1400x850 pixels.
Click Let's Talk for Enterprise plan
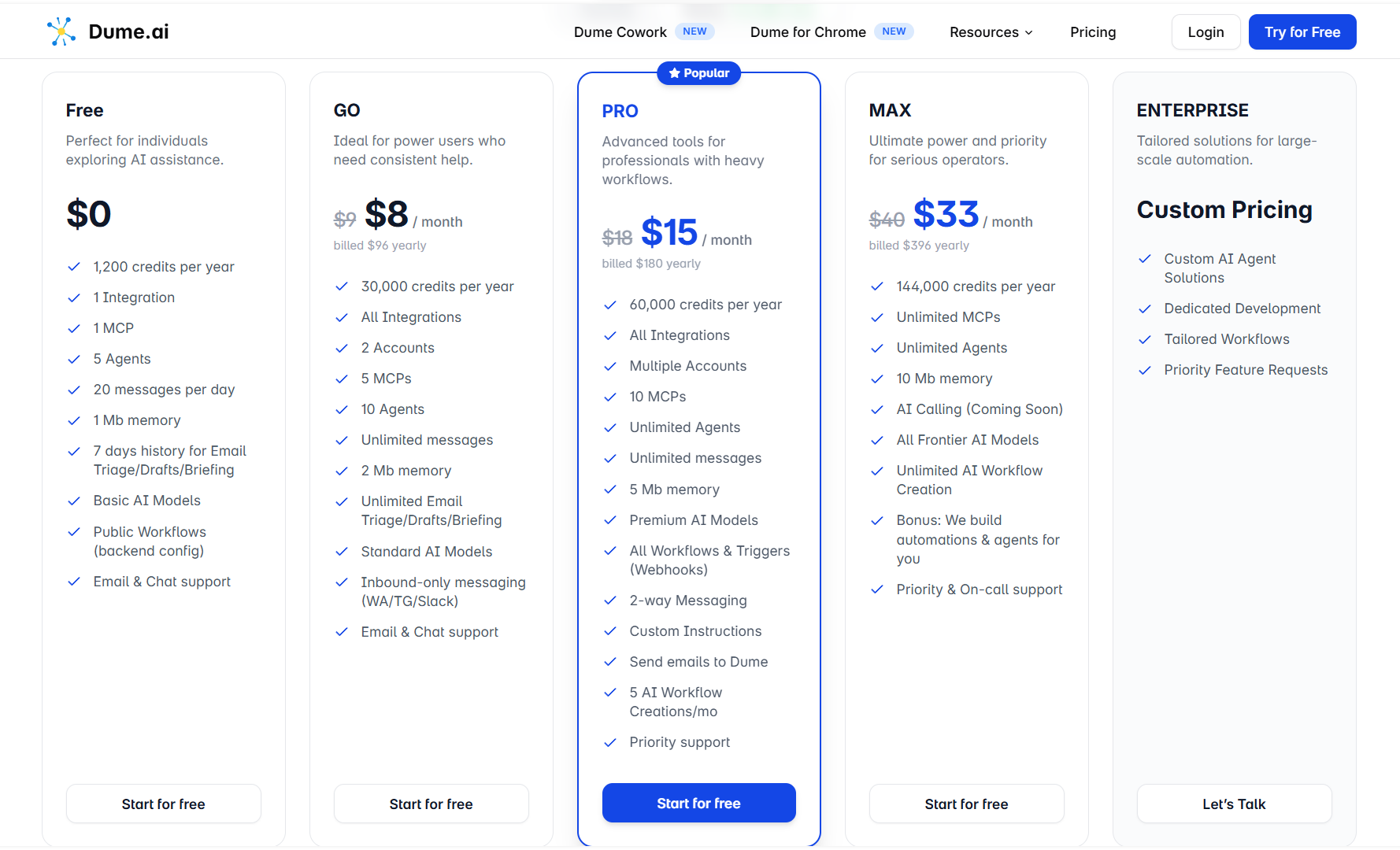tap(1234, 804)
